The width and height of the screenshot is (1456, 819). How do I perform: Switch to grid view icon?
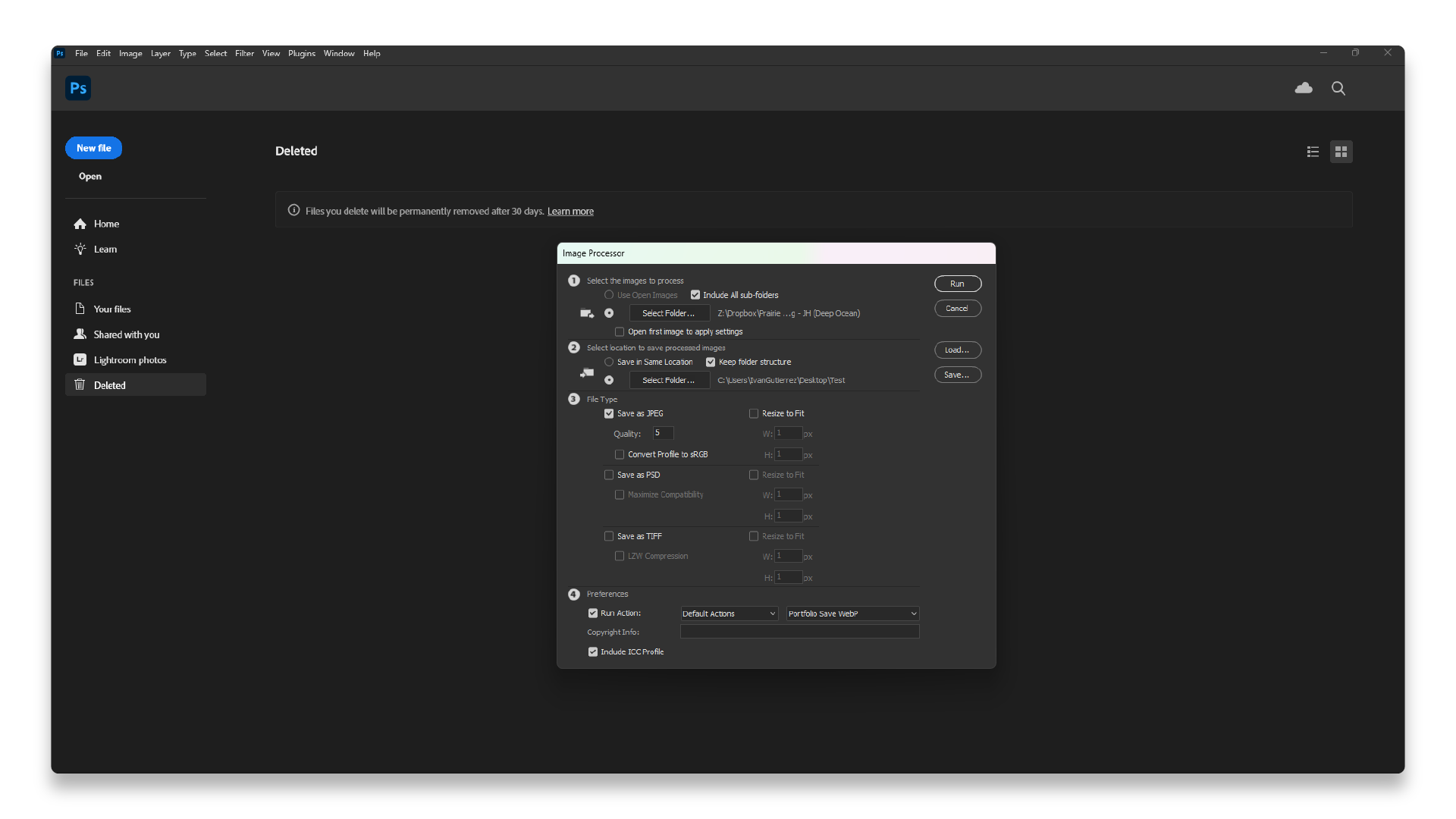[1341, 152]
